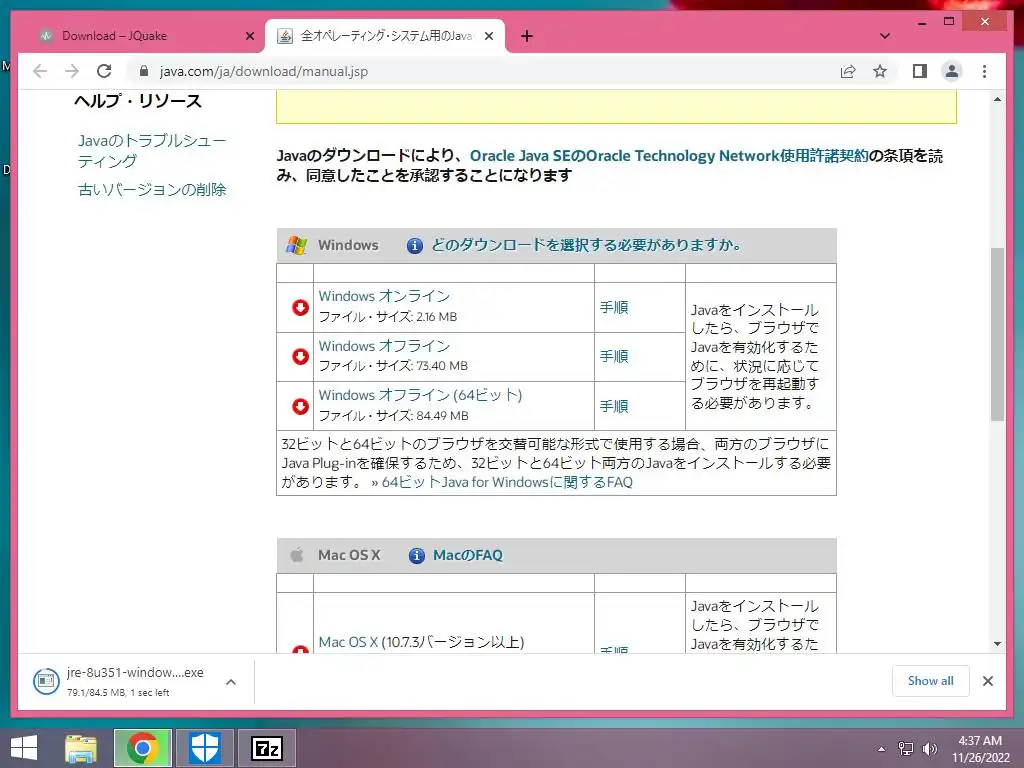The width and height of the screenshot is (1024, 768).
Task: Click the volume speaker tray icon
Action: 929,749
